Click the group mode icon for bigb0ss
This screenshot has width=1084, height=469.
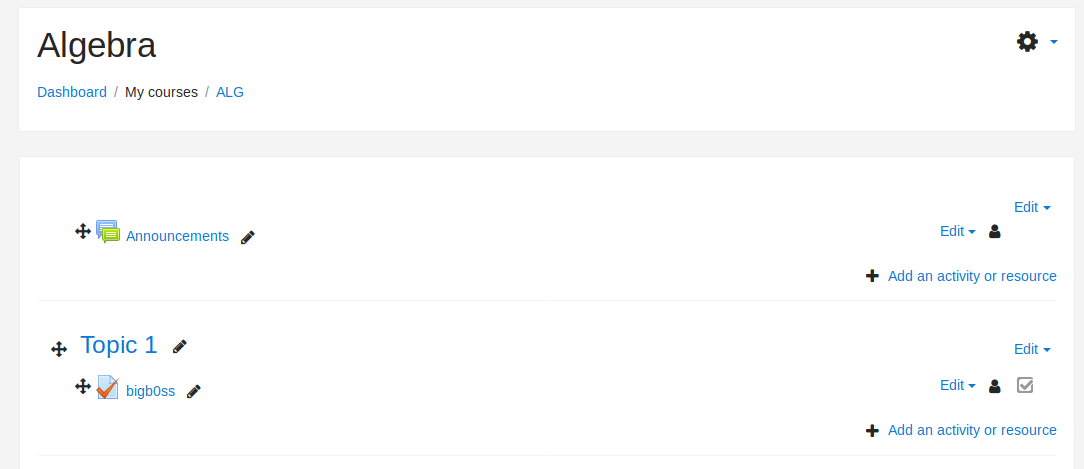pyautogui.click(x=994, y=386)
